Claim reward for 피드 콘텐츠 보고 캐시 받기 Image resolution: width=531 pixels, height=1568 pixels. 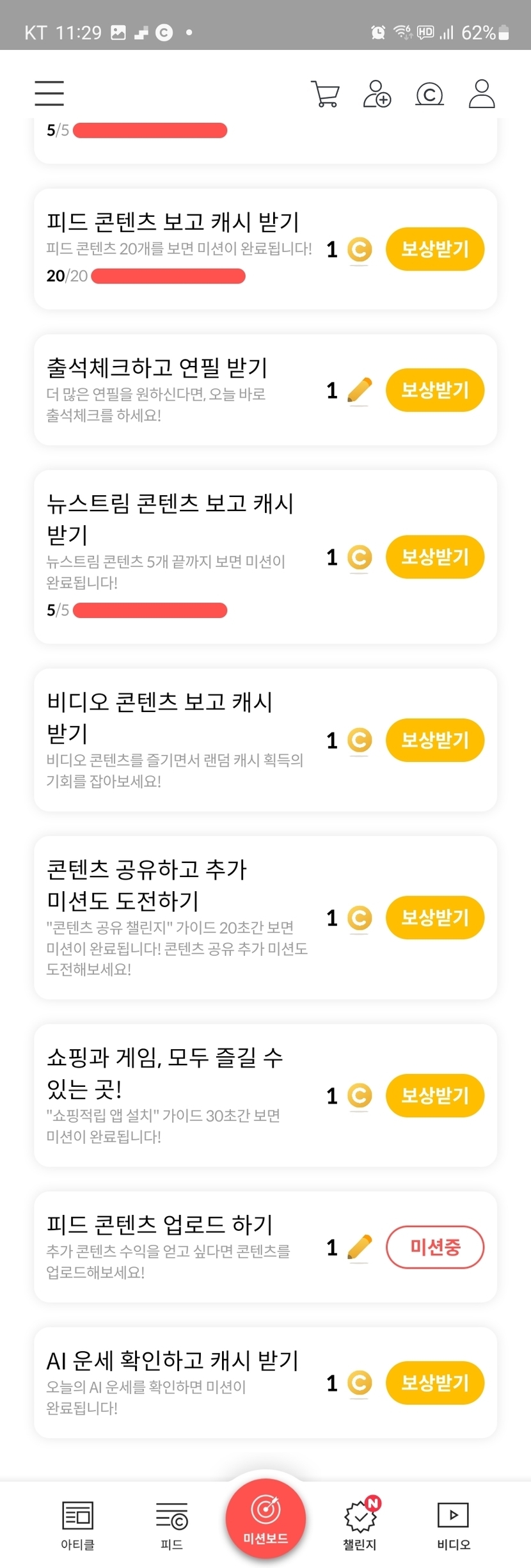click(435, 249)
